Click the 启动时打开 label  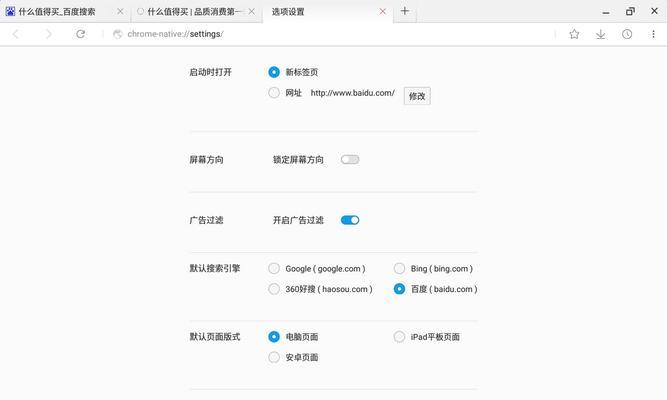211,72
